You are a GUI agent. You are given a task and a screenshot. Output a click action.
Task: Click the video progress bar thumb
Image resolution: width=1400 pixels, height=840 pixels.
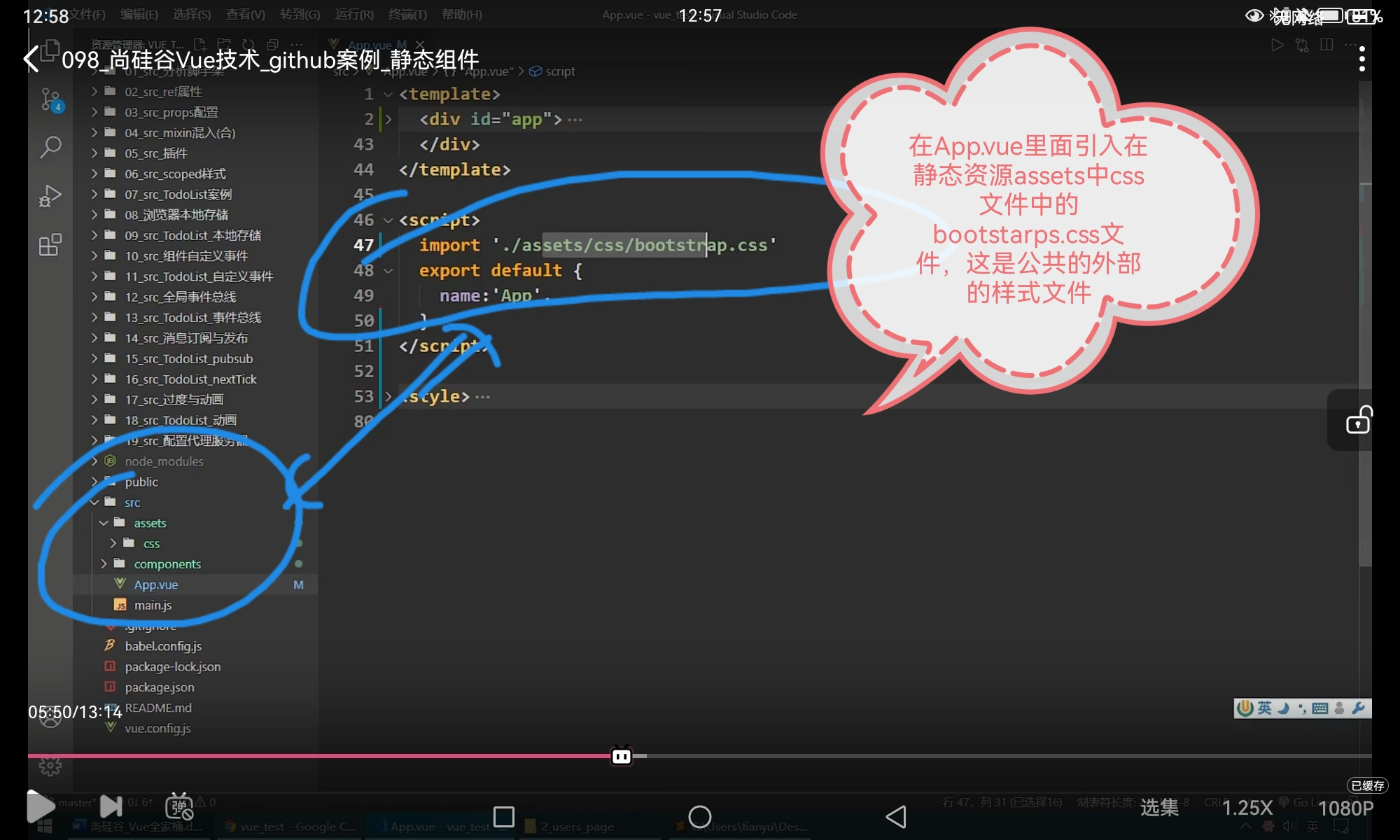click(622, 756)
